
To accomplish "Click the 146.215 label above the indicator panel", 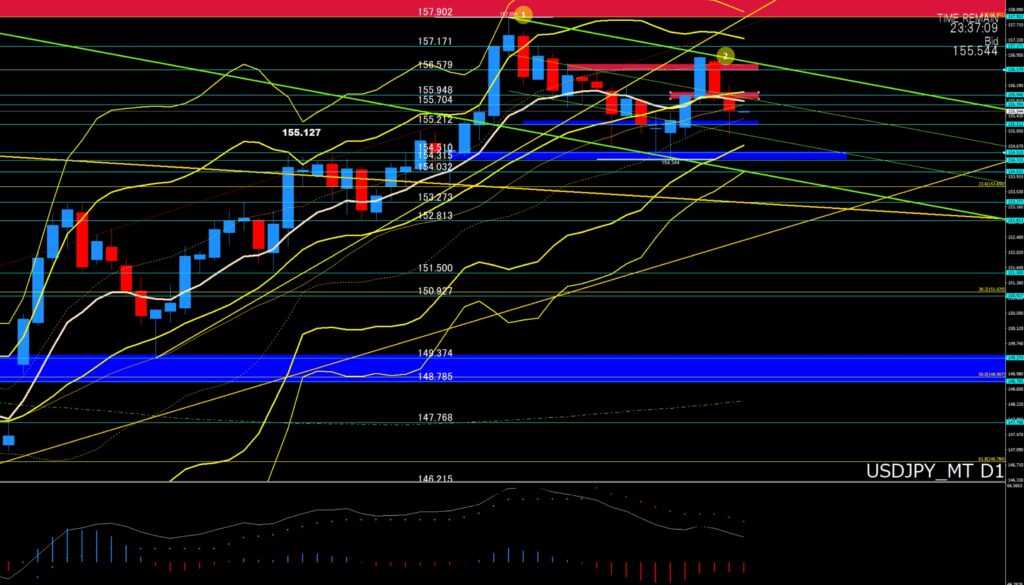I will 435,479.
